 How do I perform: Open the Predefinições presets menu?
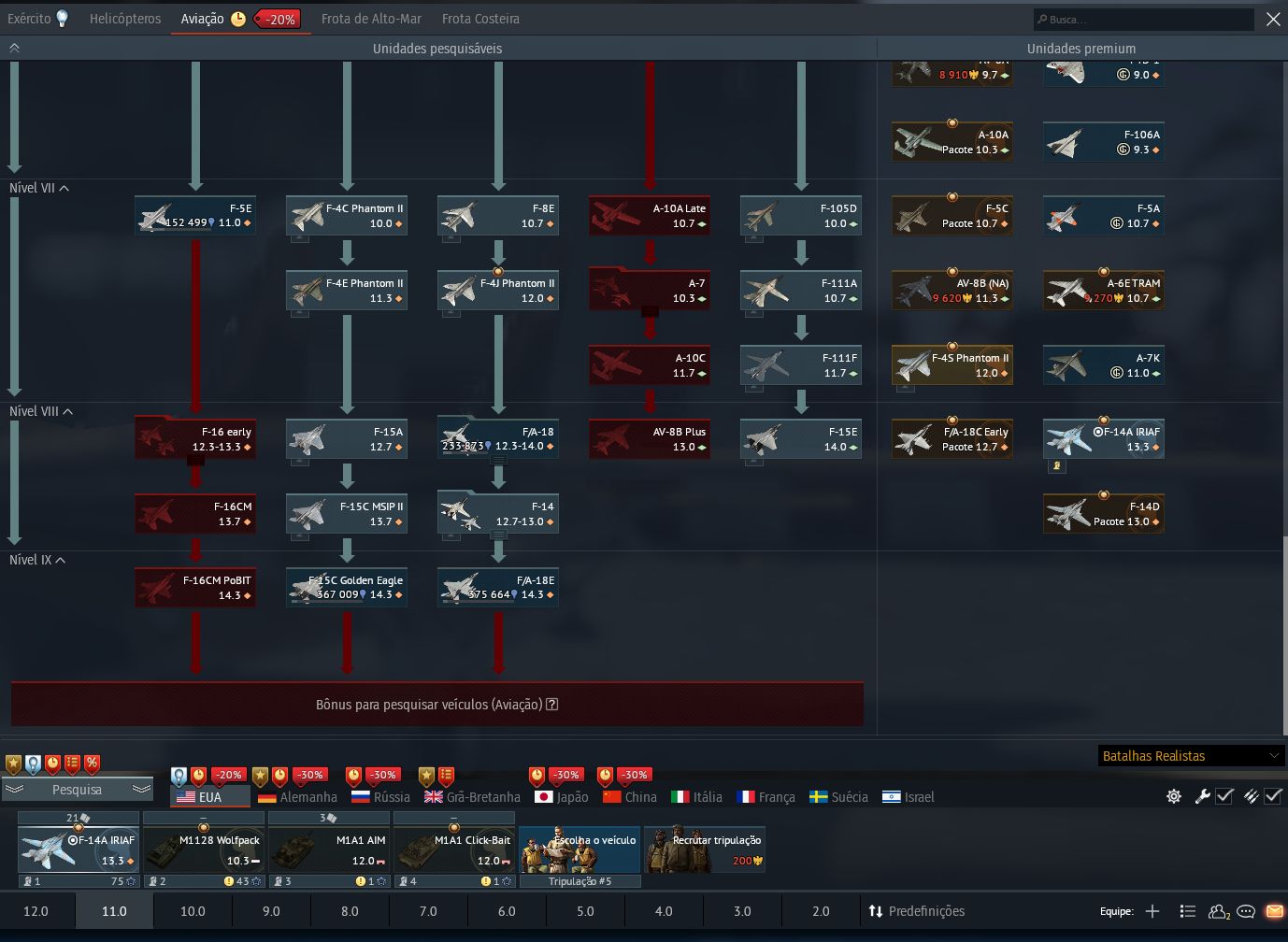(x=916, y=911)
